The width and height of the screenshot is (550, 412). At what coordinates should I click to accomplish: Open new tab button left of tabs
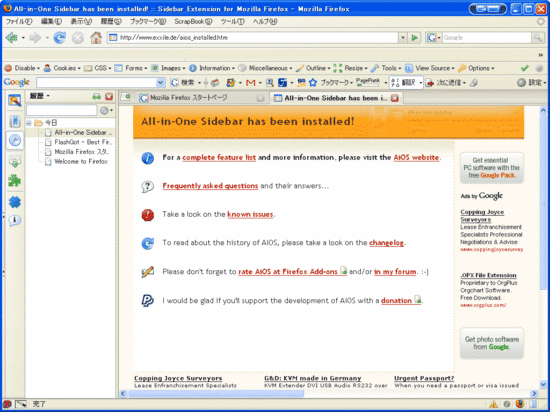pyautogui.click(x=126, y=97)
